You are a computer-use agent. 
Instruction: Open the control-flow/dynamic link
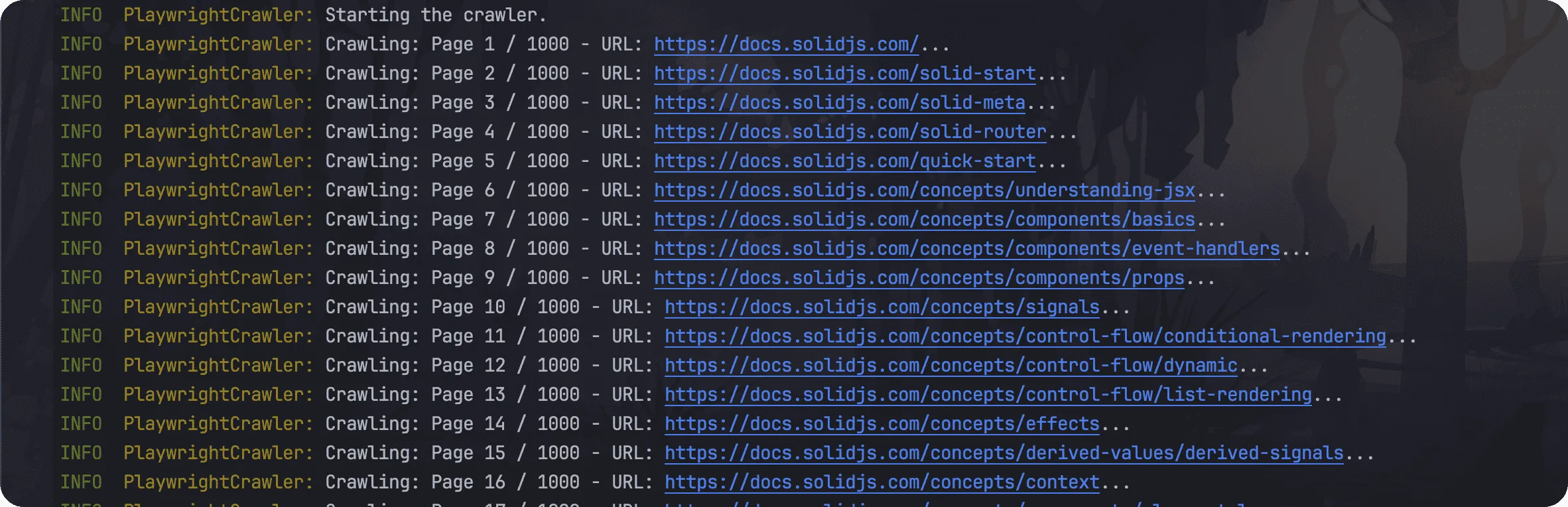pos(951,366)
